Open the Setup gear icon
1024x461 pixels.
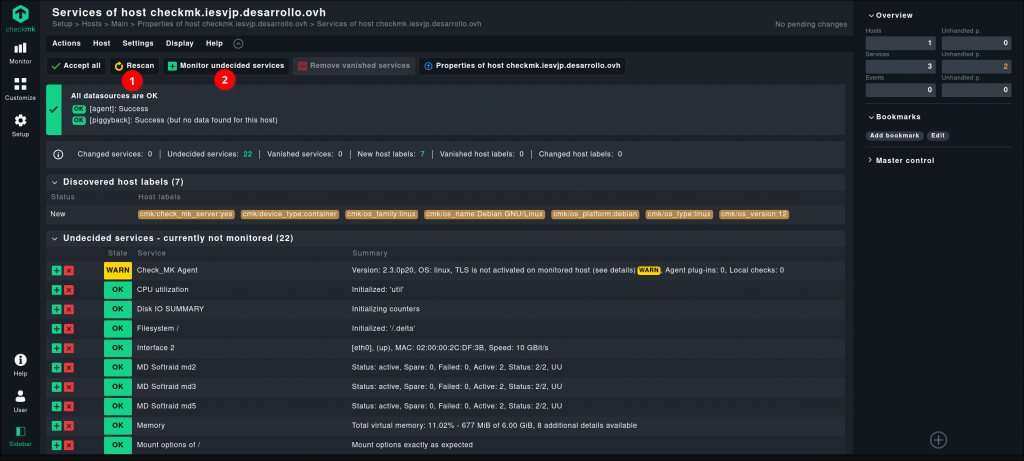coord(20,125)
